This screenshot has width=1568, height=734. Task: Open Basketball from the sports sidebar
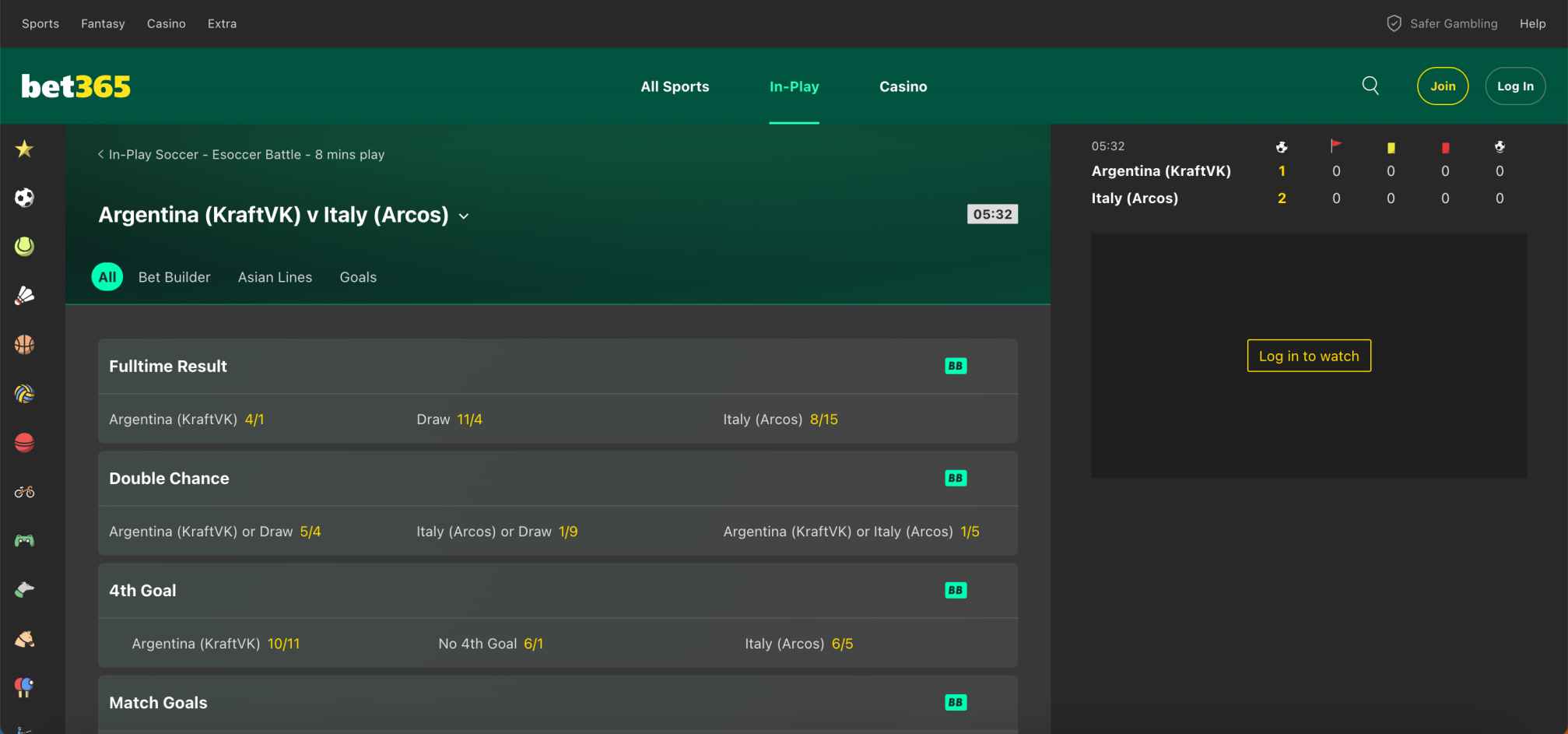tap(24, 343)
